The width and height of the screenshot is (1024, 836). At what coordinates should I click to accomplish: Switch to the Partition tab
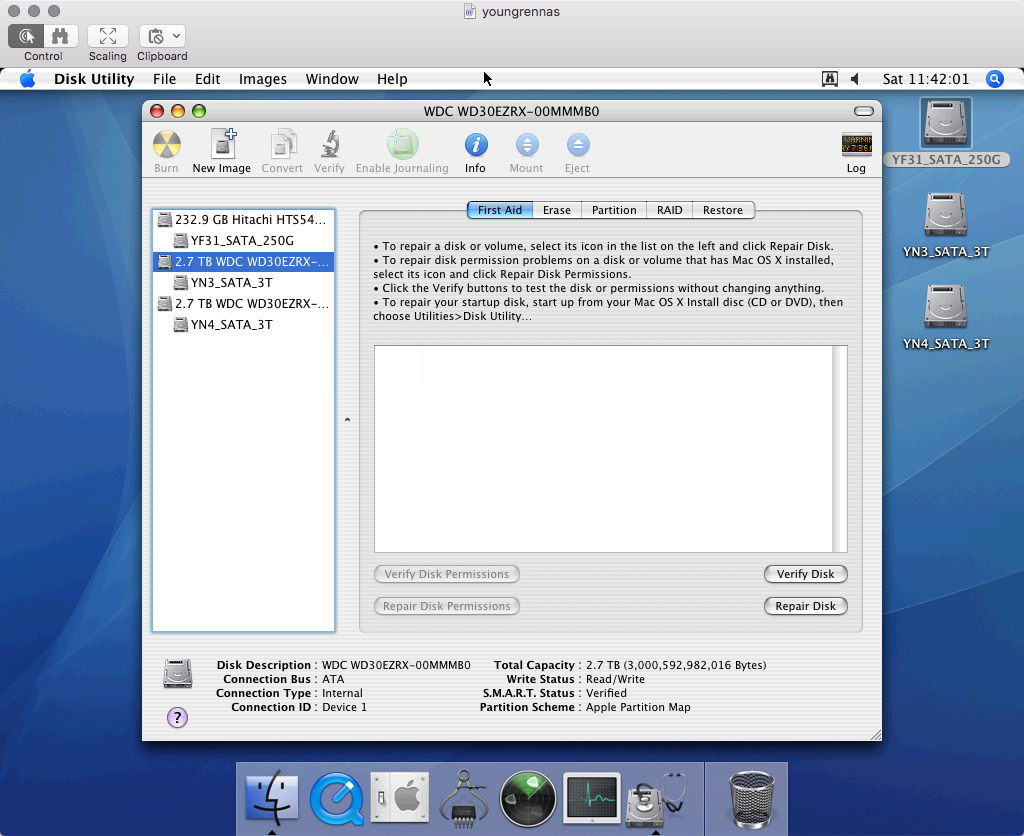tap(614, 210)
